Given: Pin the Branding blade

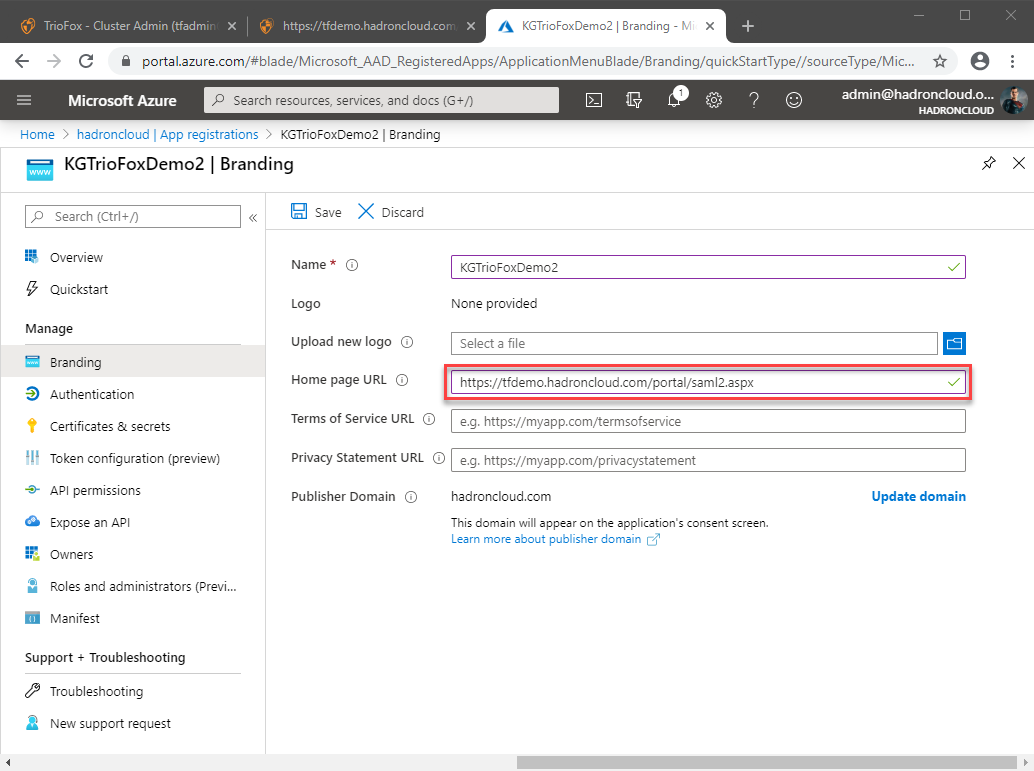Looking at the screenshot, I should (x=988, y=163).
